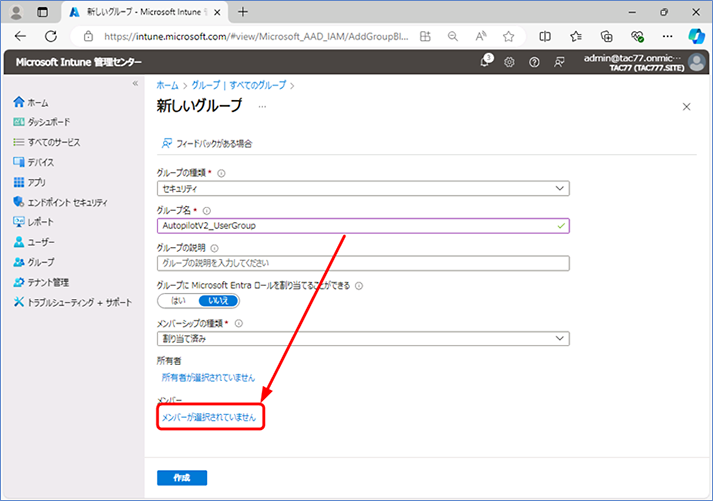The width and height of the screenshot is (713, 501).
Task: Open favorites list icon
Action: click(576, 36)
